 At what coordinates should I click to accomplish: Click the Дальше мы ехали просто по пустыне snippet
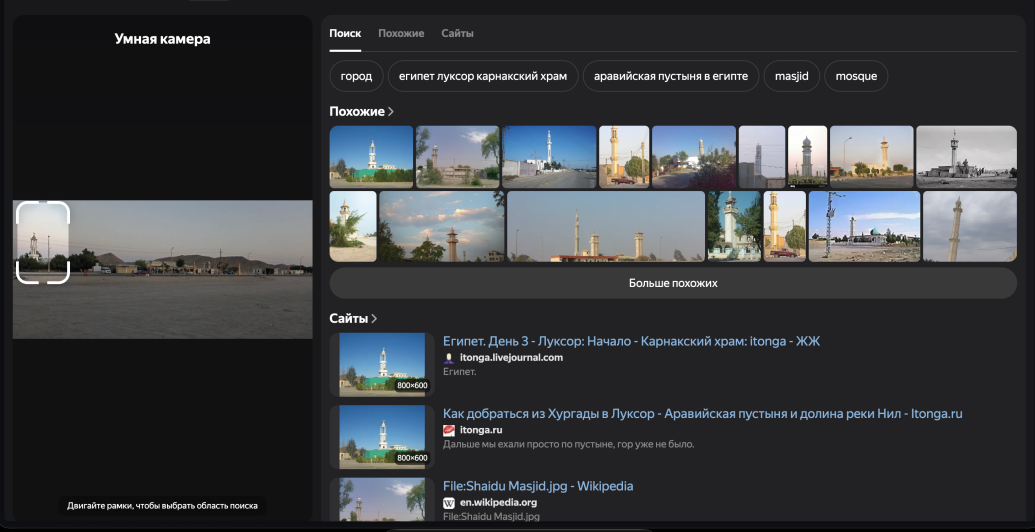point(568,444)
